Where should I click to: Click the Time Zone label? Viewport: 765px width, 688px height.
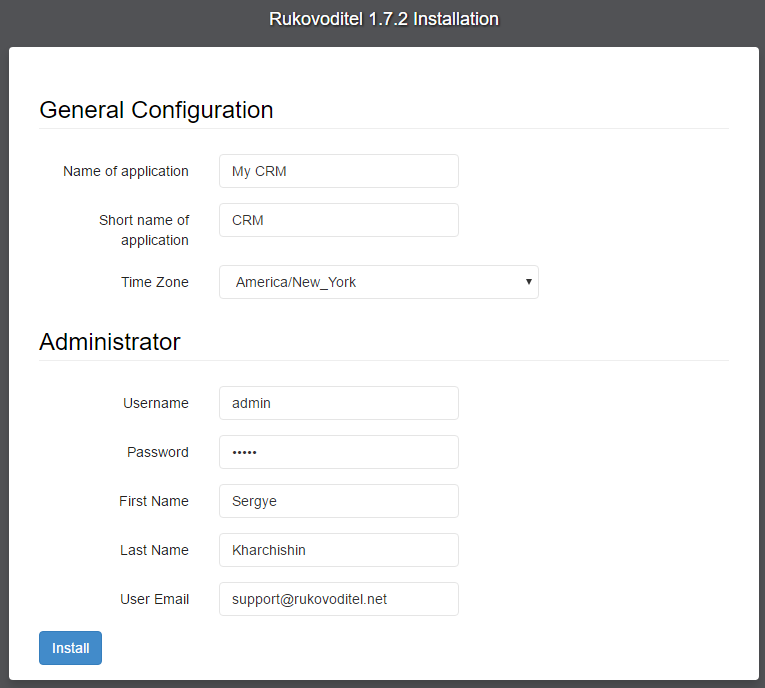[155, 282]
